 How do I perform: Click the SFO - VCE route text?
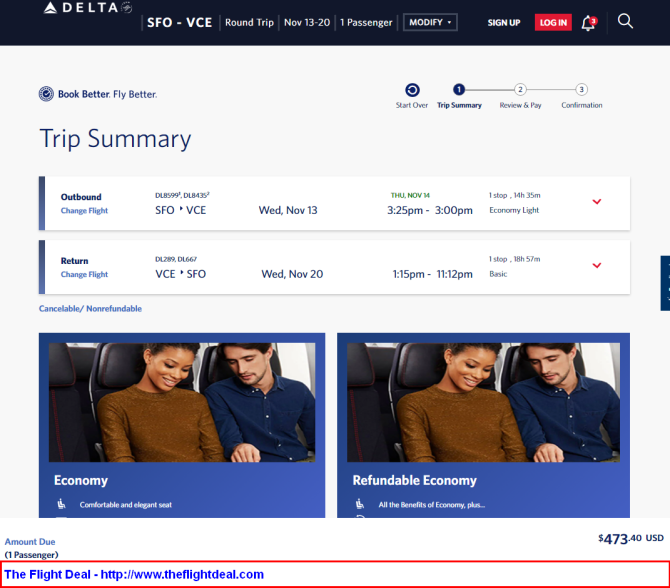[179, 22]
